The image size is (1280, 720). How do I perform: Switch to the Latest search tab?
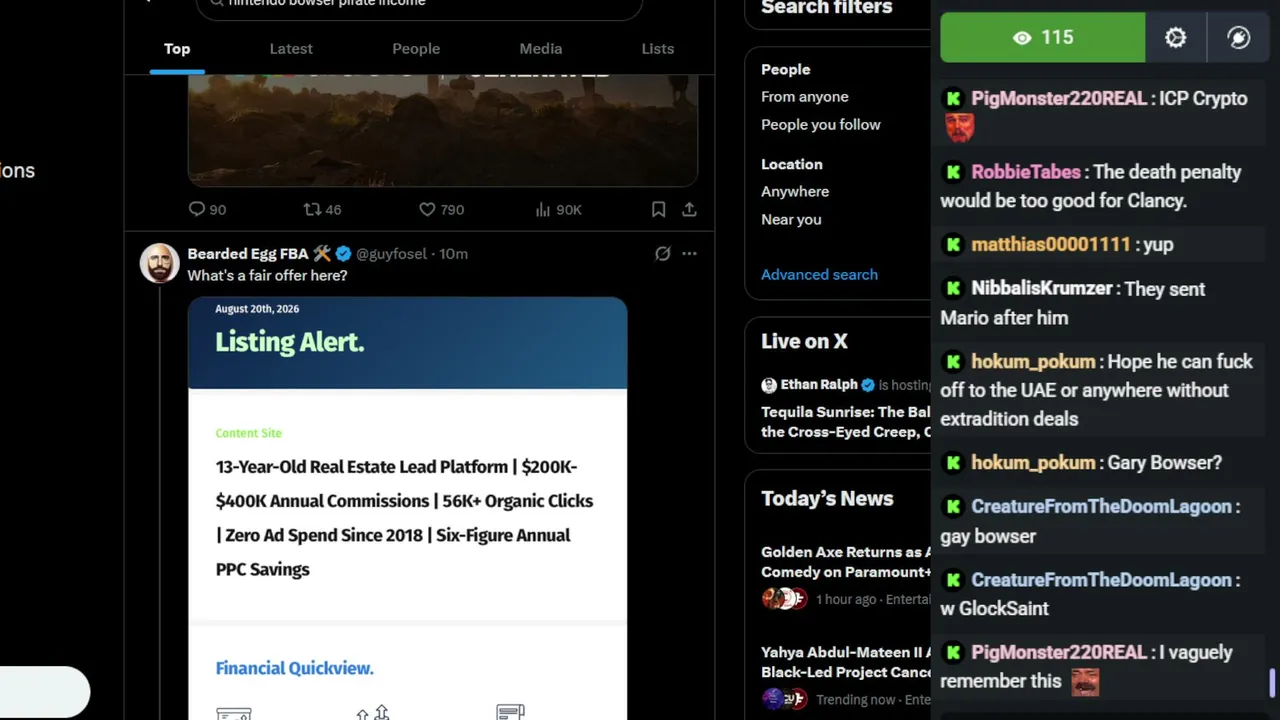click(x=291, y=49)
